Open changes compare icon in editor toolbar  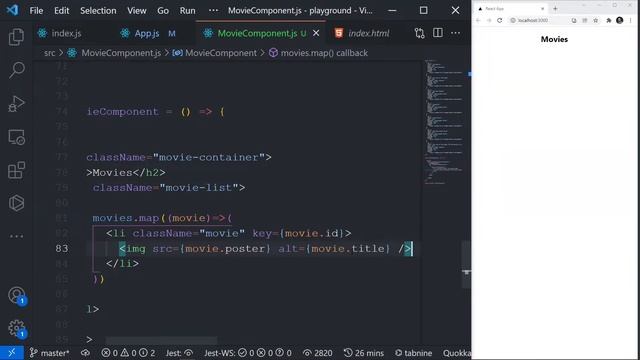419,33
